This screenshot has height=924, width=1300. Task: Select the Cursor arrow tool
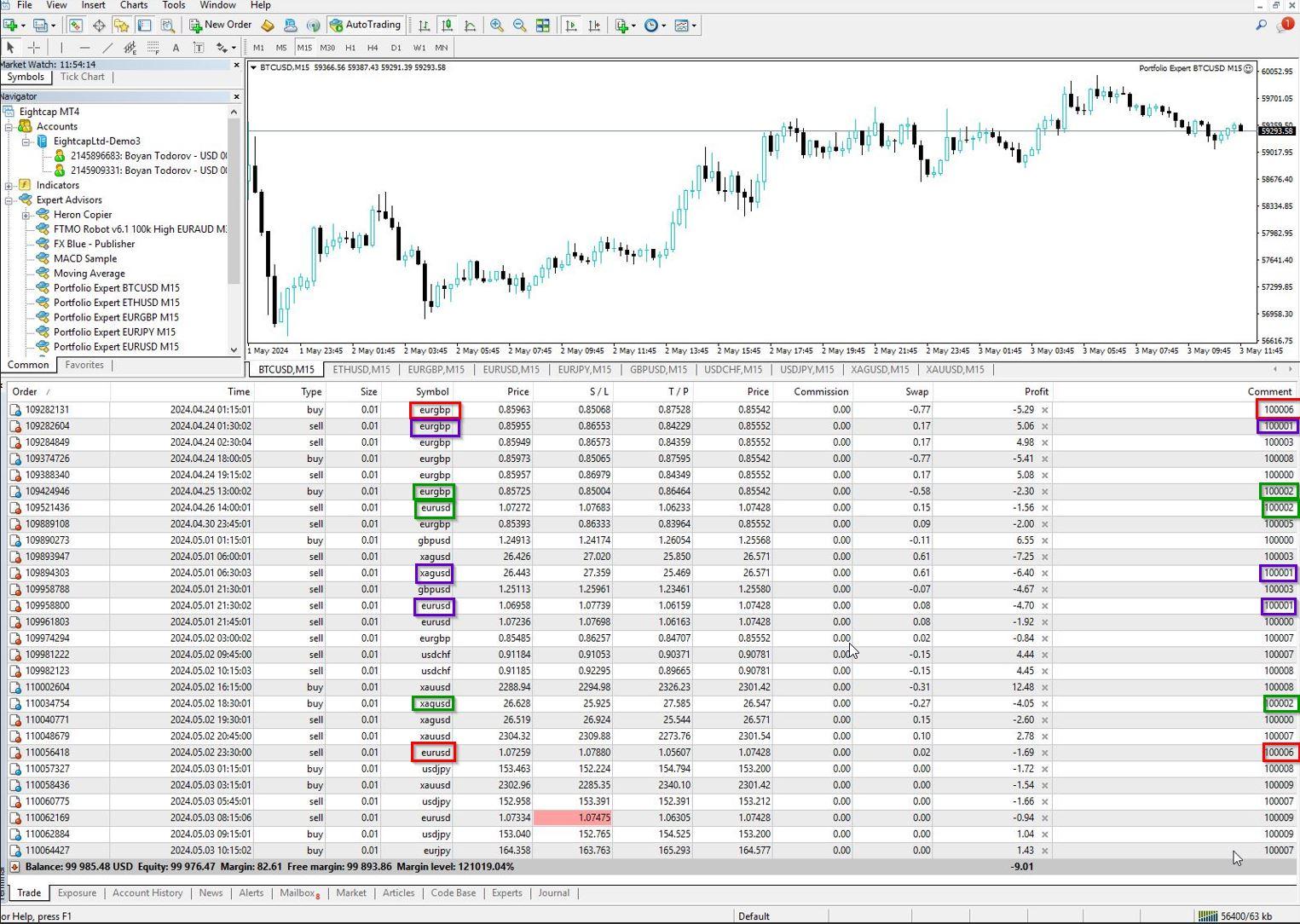point(11,48)
